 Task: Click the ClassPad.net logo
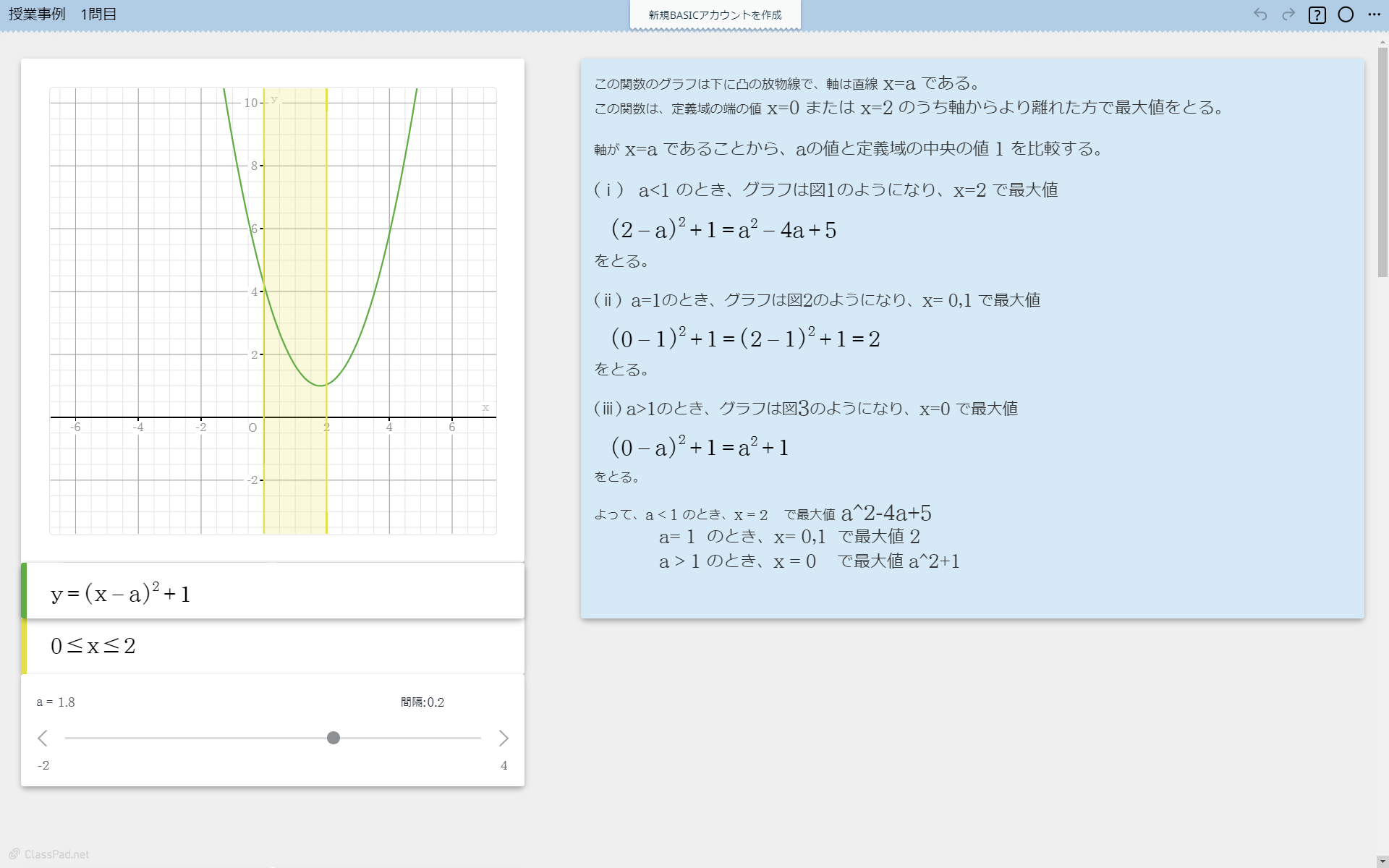coord(48,854)
